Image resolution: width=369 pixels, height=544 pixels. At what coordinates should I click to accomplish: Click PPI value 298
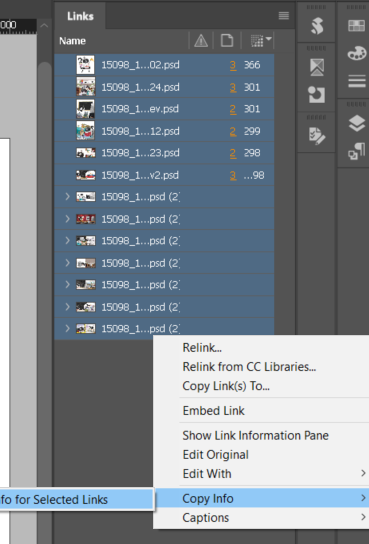[x=252, y=153]
